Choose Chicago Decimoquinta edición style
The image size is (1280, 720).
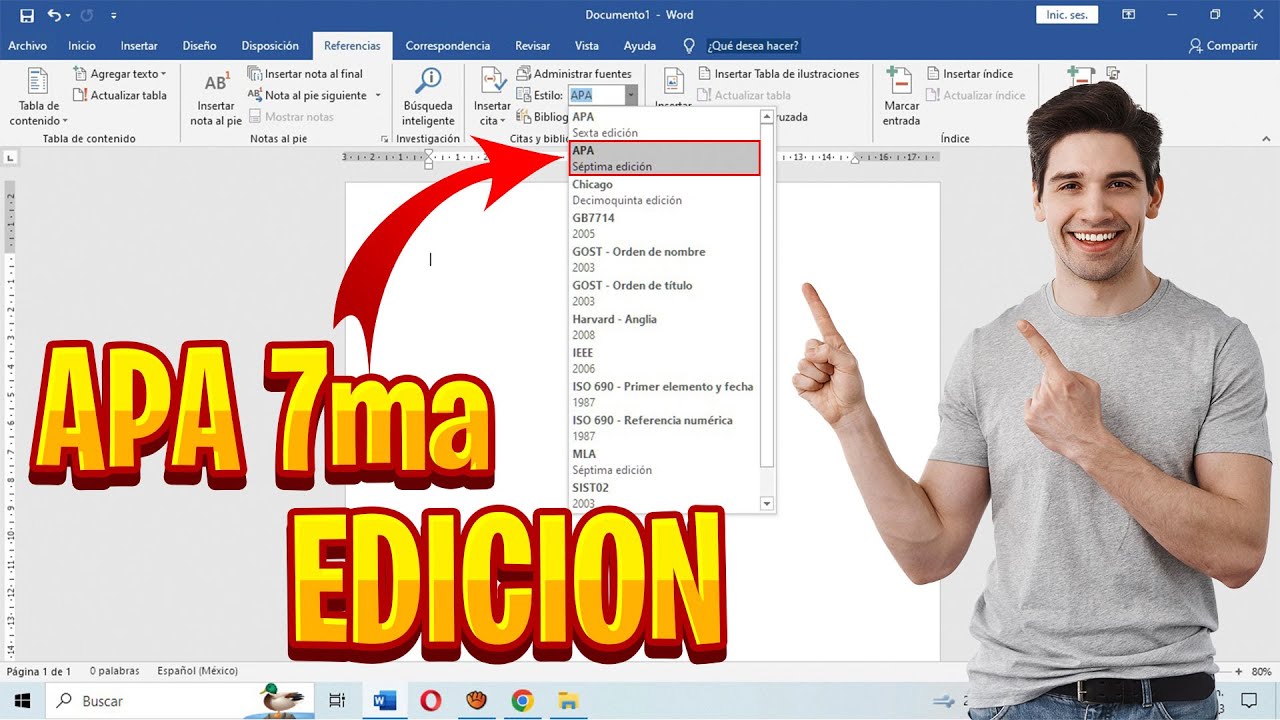pyautogui.click(x=664, y=192)
